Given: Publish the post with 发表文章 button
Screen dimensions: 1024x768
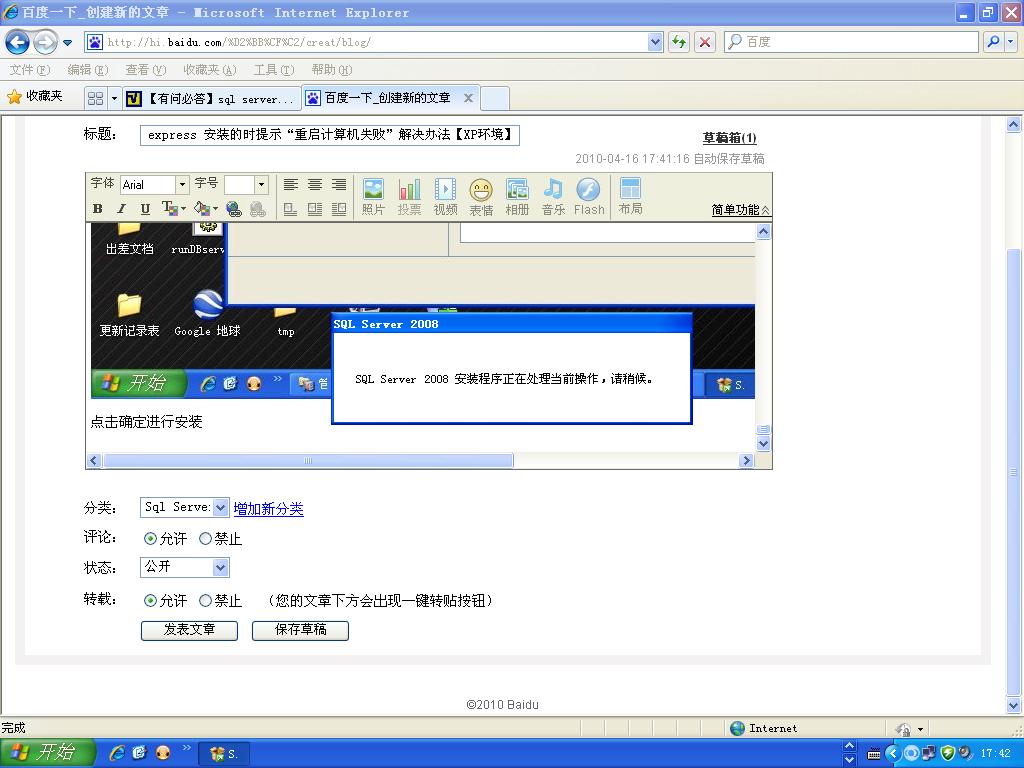Looking at the screenshot, I should click(189, 630).
